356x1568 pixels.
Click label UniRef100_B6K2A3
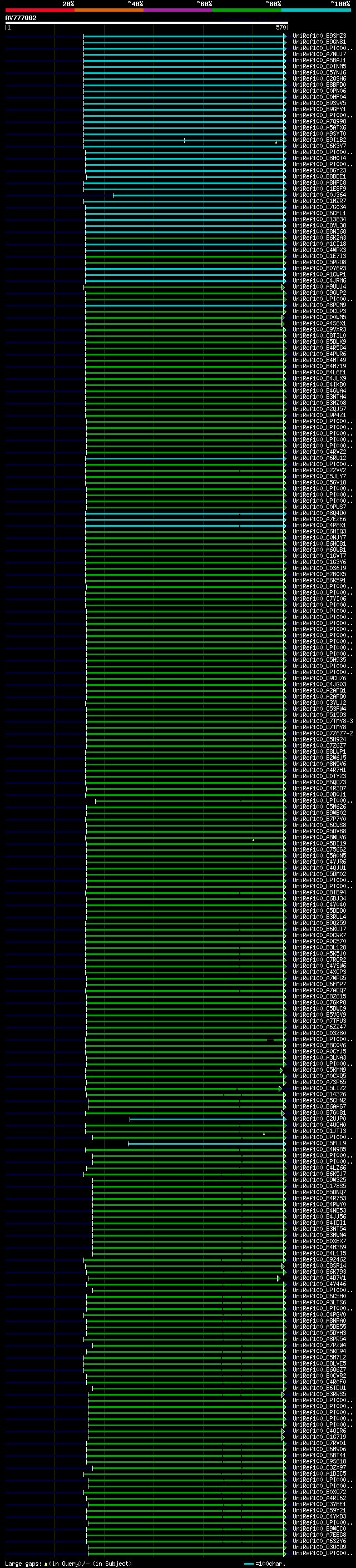click(319, 238)
